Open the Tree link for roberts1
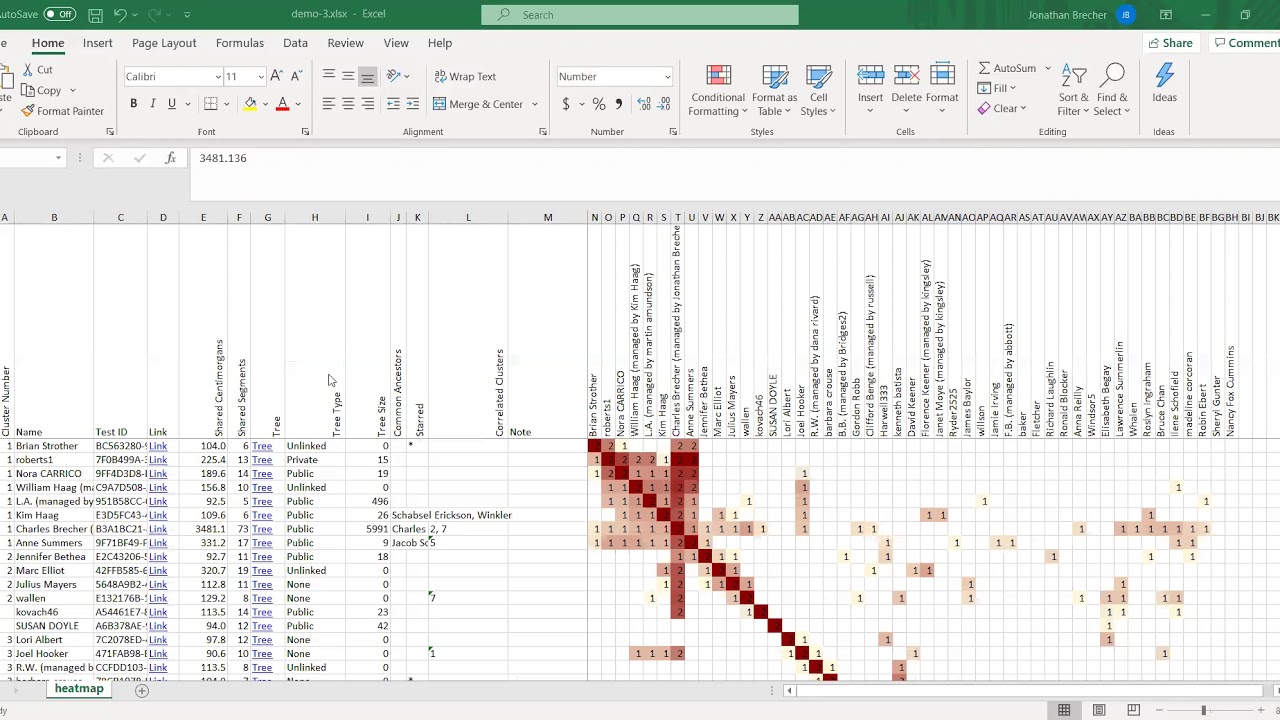Viewport: 1280px width, 720px height. (x=262, y=460)
